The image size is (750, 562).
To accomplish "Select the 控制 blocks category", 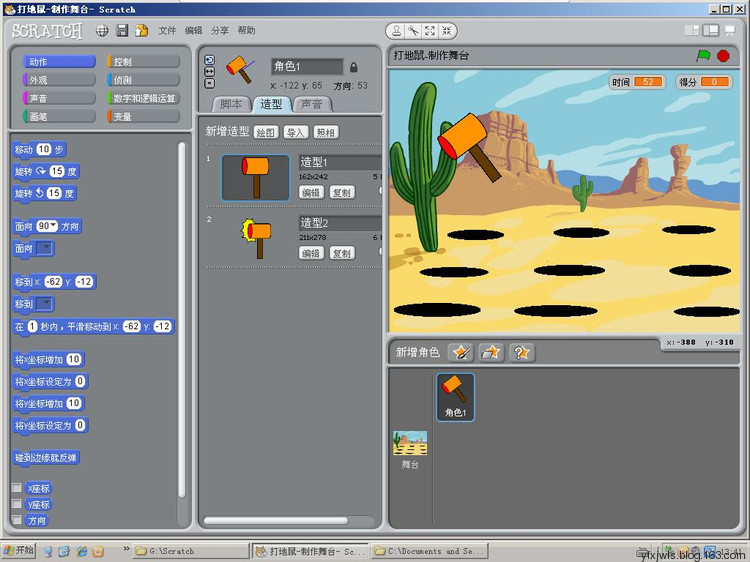I will pos(143,62).
